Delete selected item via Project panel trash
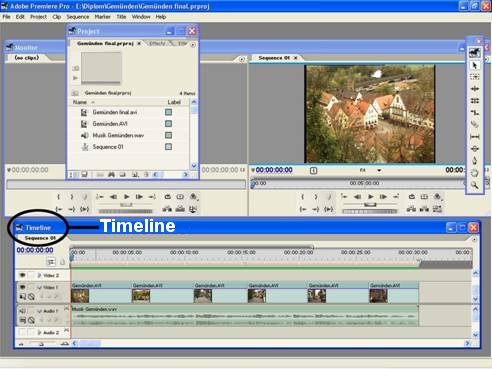492x369 pixels. (146, 174)
